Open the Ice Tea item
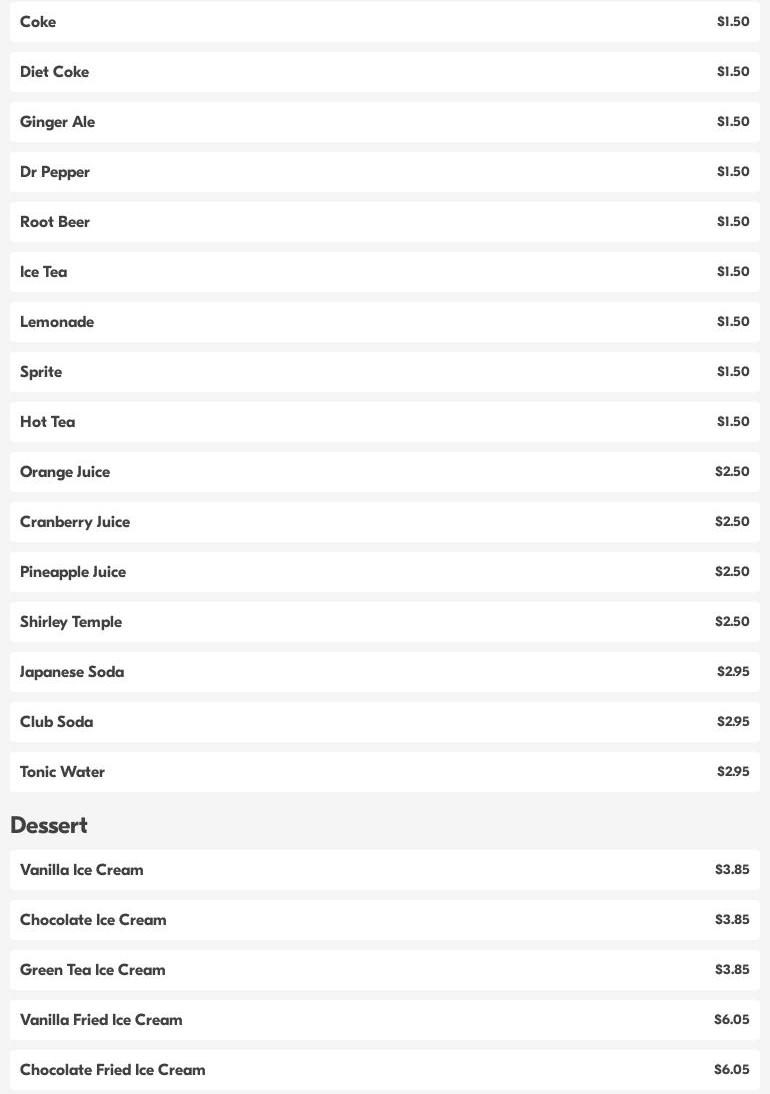This screenshot has height=1094, width=770. point(44,272)
